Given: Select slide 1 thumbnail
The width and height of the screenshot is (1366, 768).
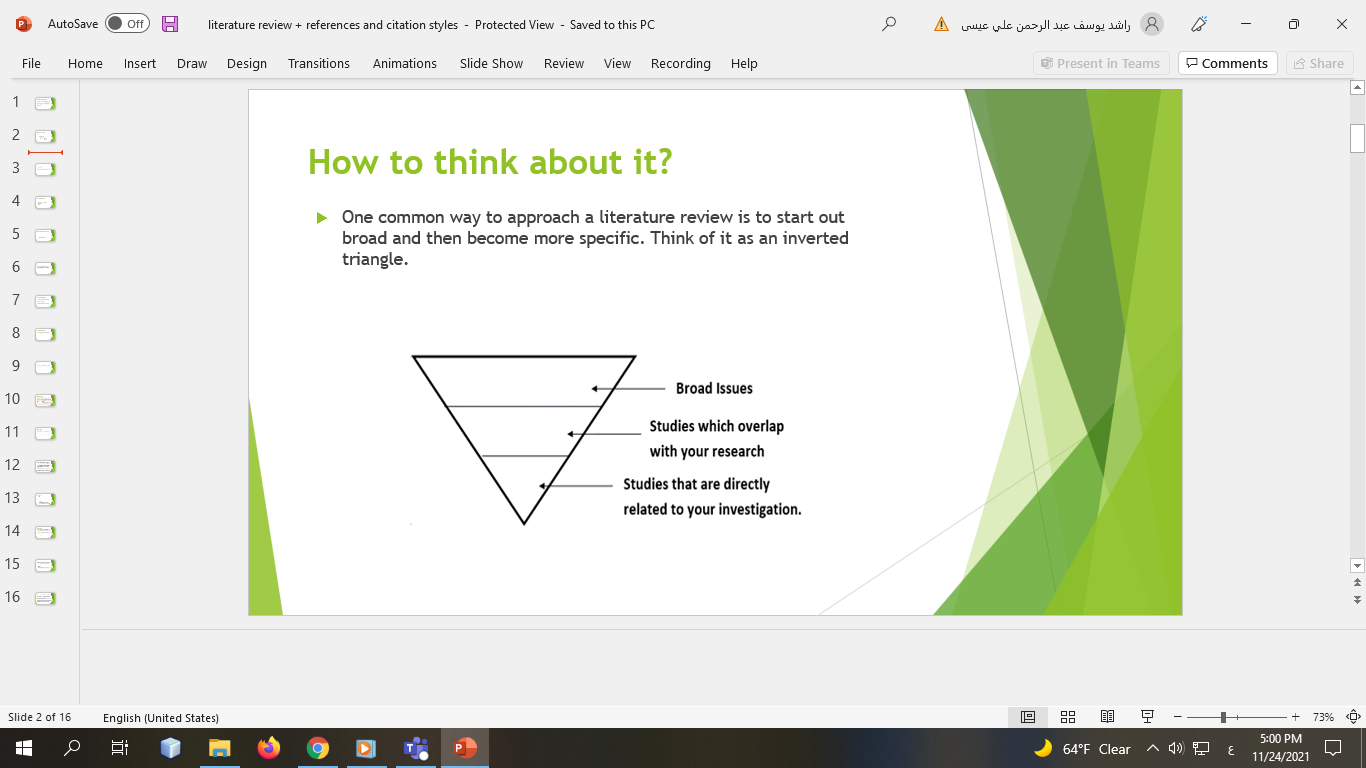Looking at the screenshot, I should point(45,103).
